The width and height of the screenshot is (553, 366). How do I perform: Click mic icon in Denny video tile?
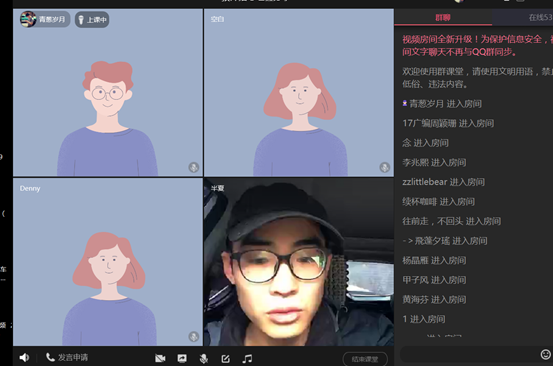[x=194, y=336]
